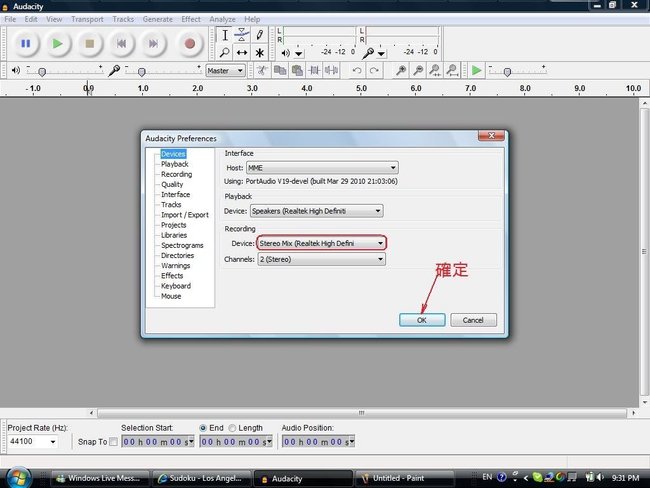650x488 pixels.
Task: Open the Host MME dropdown
Action: [x=322, y=168]
